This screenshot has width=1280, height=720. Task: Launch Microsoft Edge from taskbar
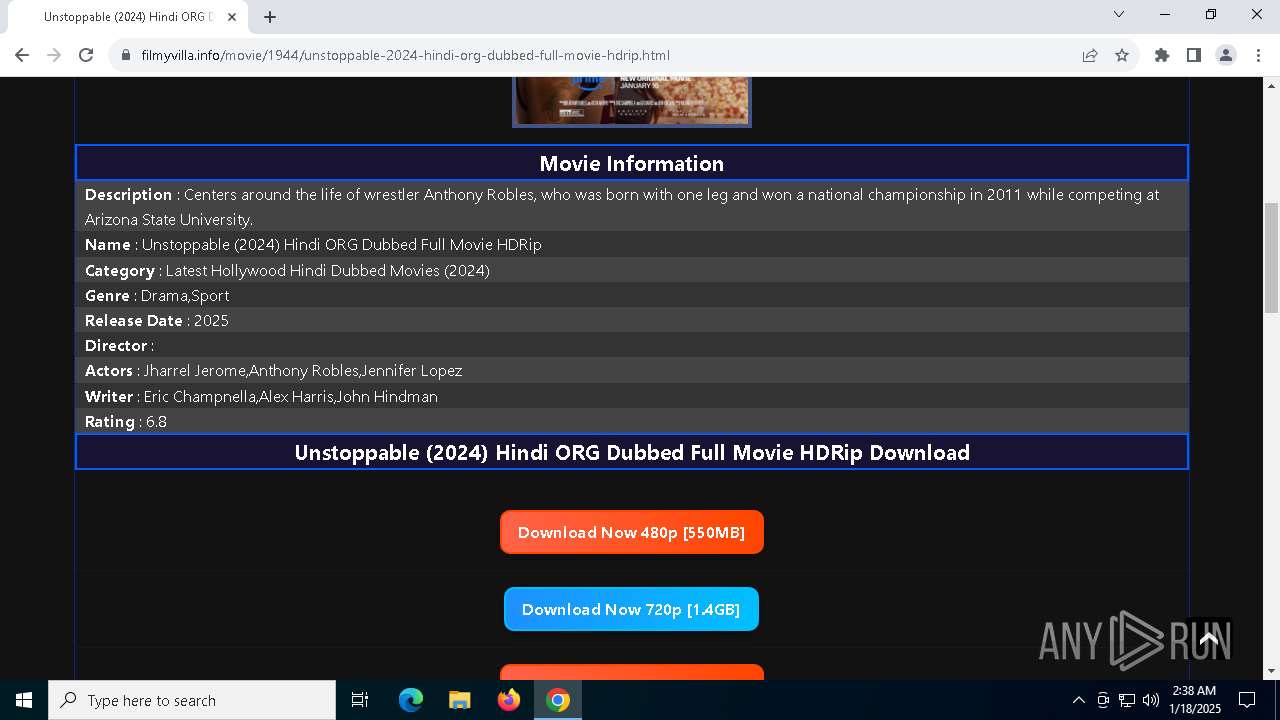click(x=411, y=700)
